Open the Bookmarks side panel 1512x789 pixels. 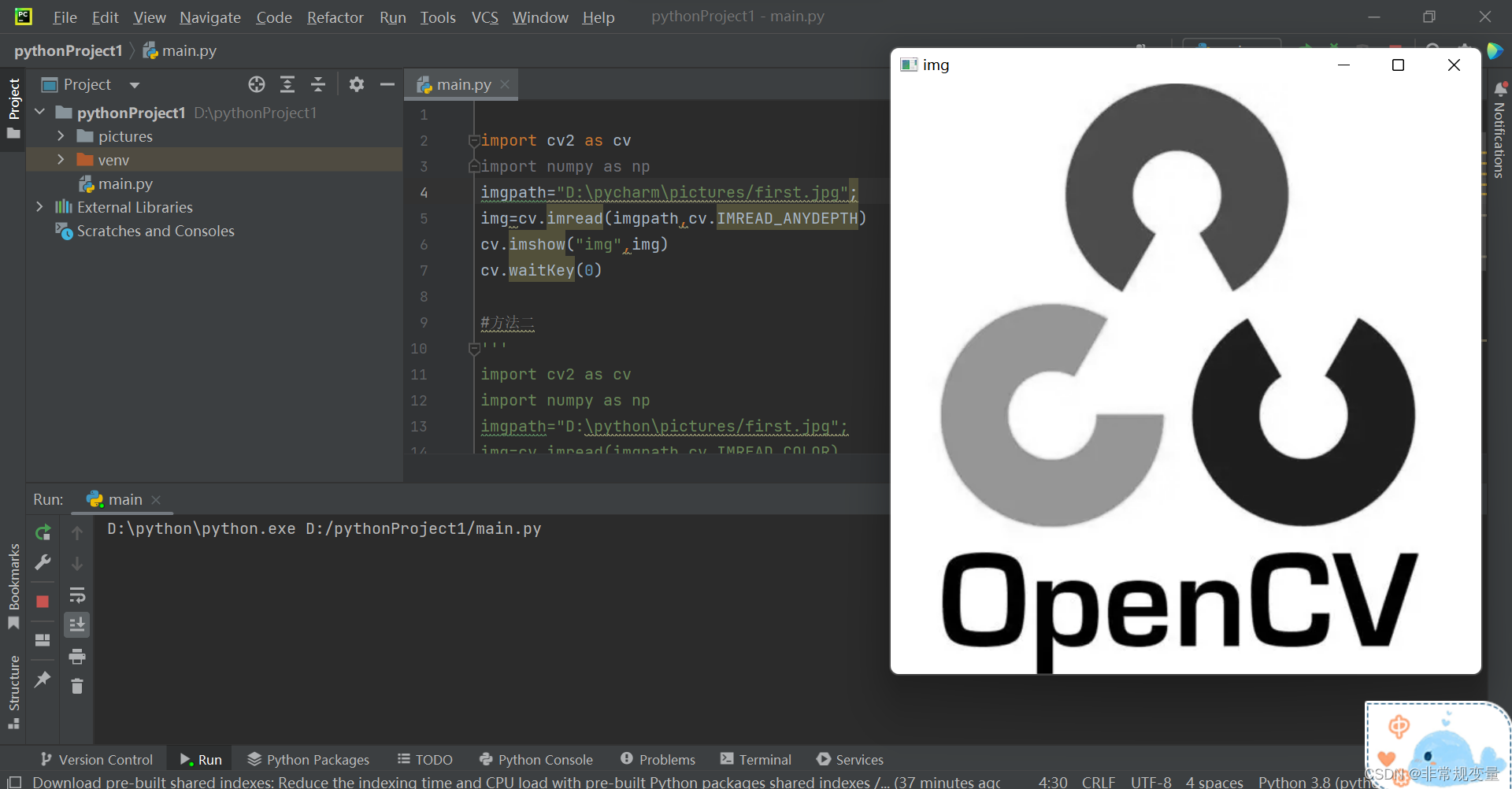pyautogui.click(x=13, y=587)
